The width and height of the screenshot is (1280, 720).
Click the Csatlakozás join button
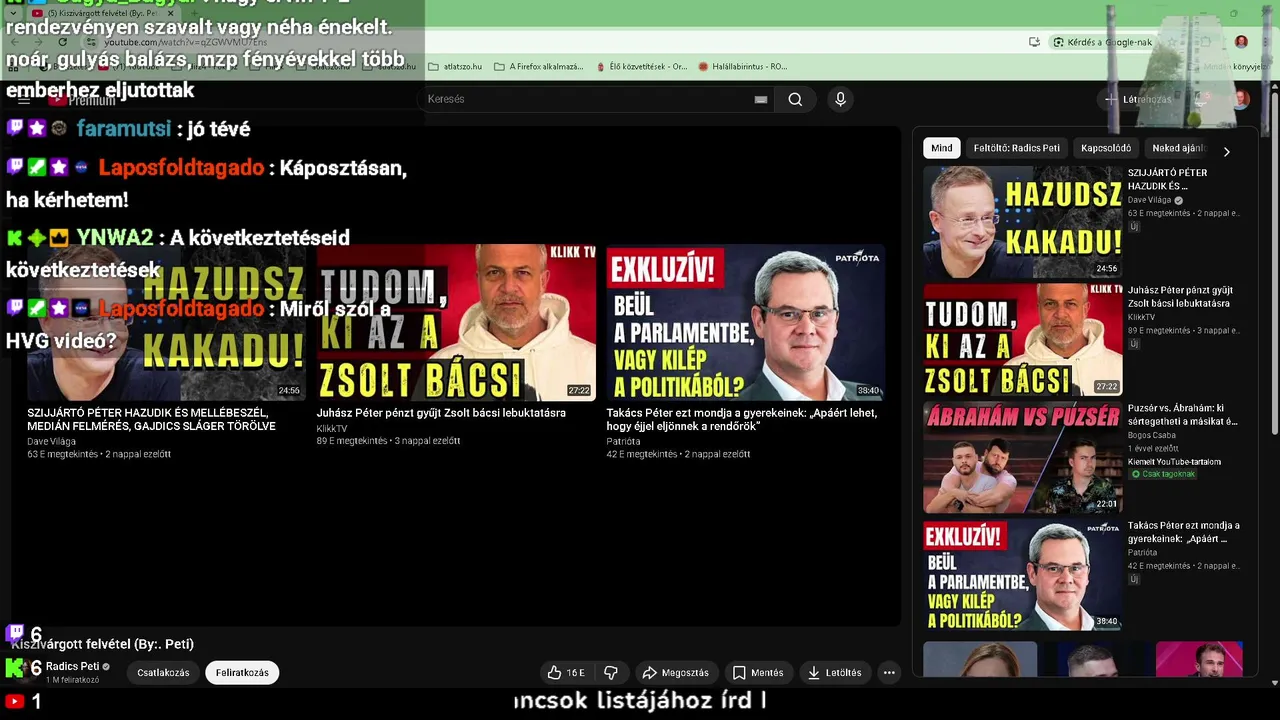pos(163,673)
